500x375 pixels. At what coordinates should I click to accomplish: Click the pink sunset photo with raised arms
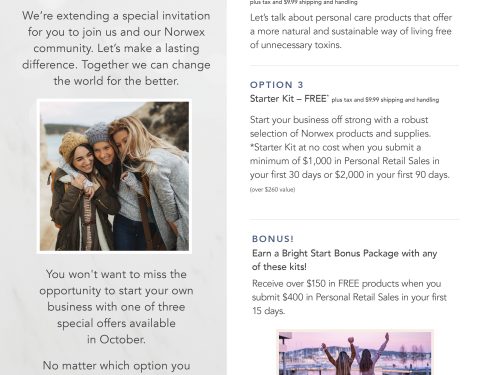click(355, 353)
